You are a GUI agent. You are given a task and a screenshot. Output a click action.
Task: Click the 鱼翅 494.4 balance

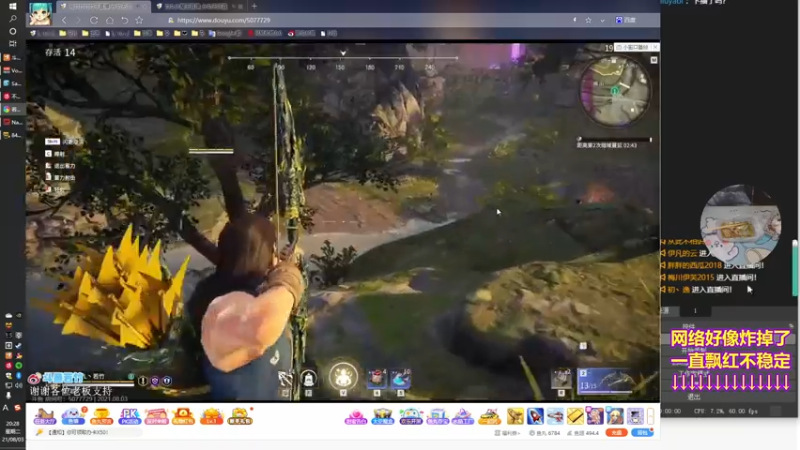click(583, 433)
